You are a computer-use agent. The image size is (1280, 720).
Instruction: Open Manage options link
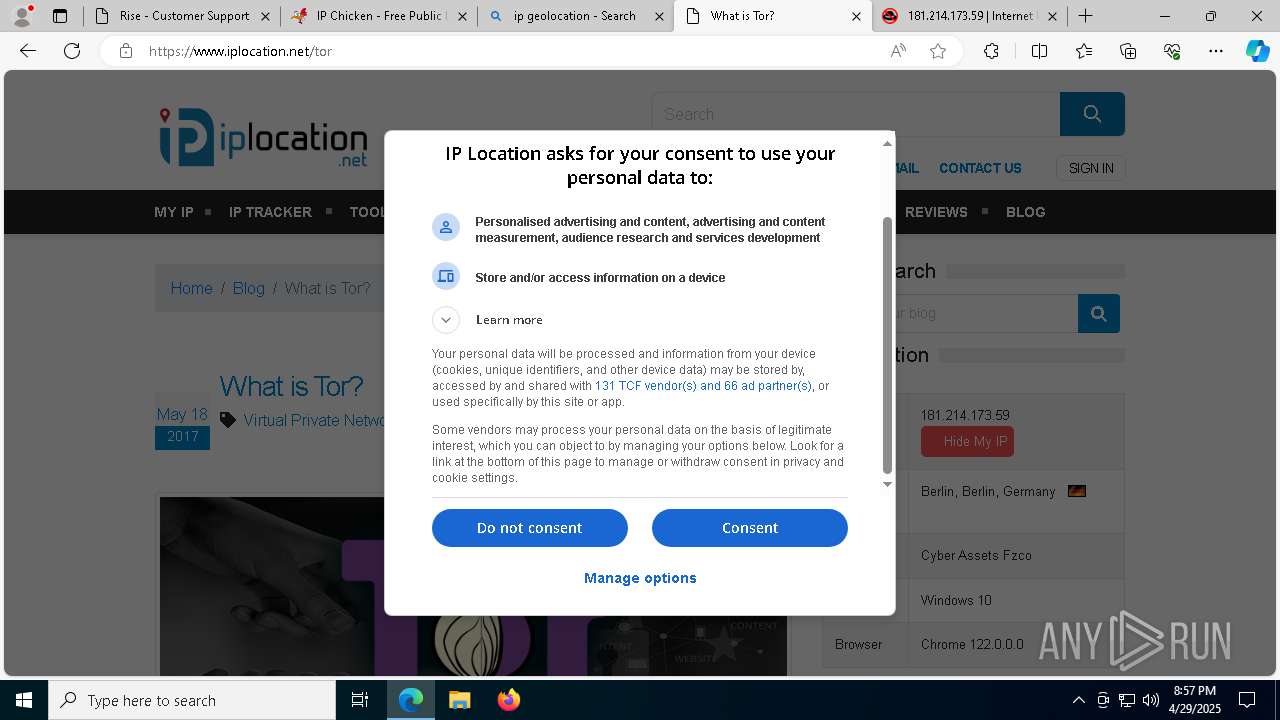coord(640,578)
